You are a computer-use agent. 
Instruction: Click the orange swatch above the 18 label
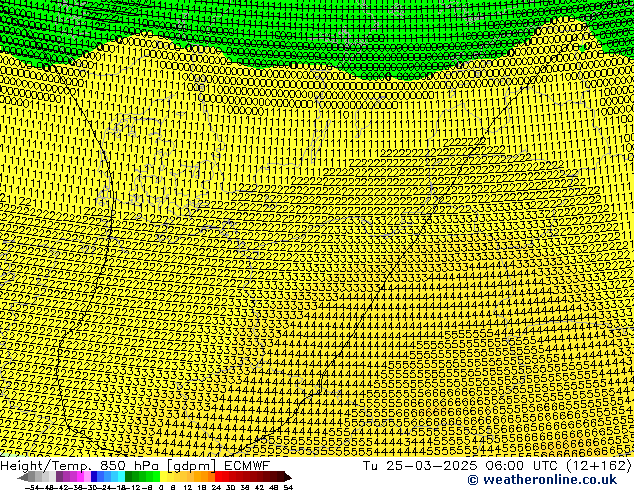click(205, 478)
